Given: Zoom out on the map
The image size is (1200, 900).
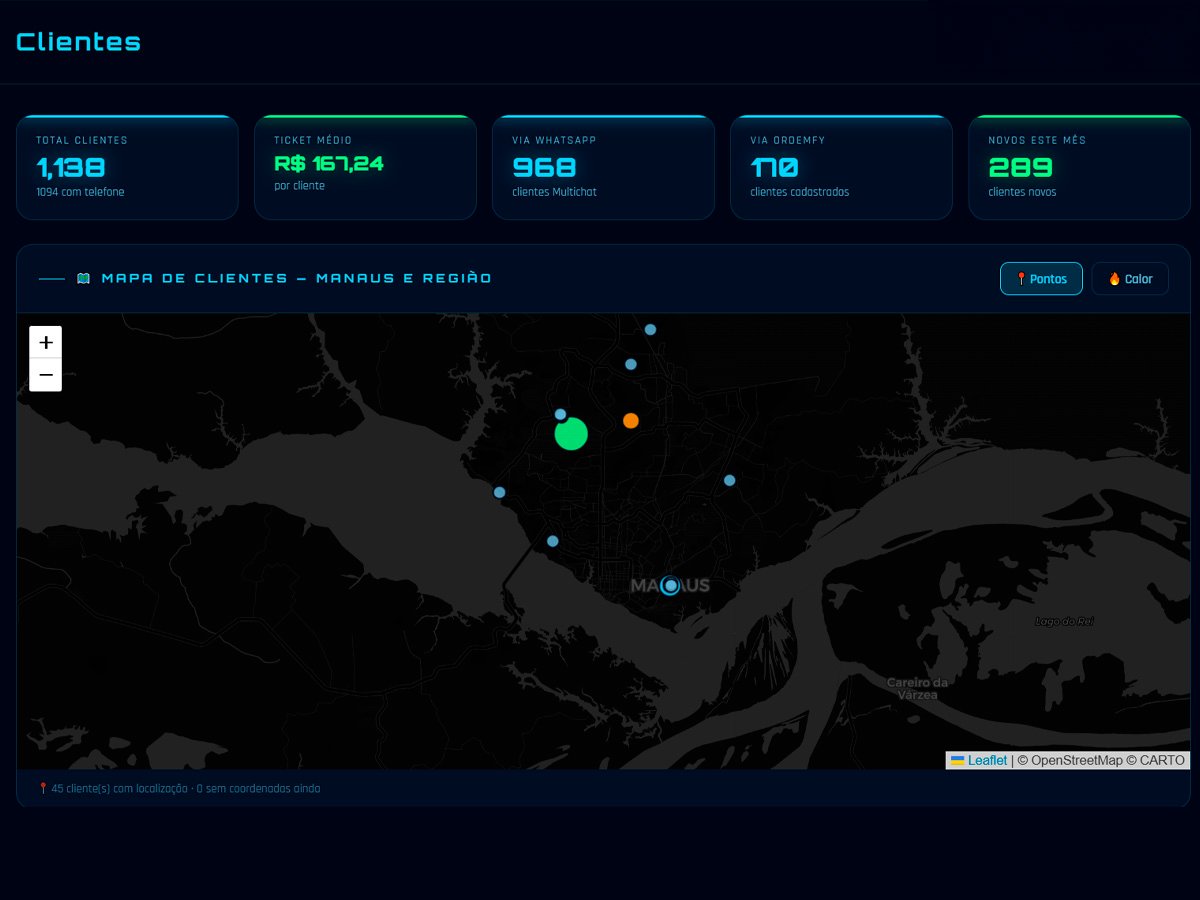Looking at the screenshot, I should click(45, 375).
